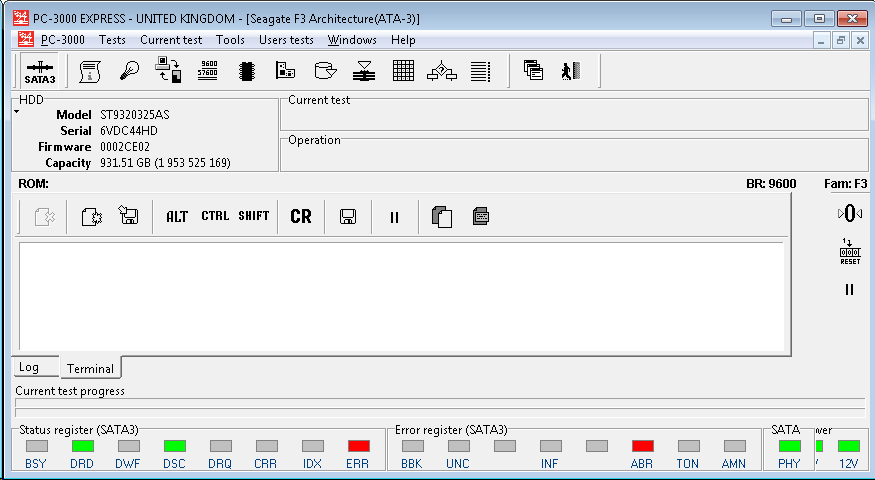Click the green DRD status indicator

[83, 446]
